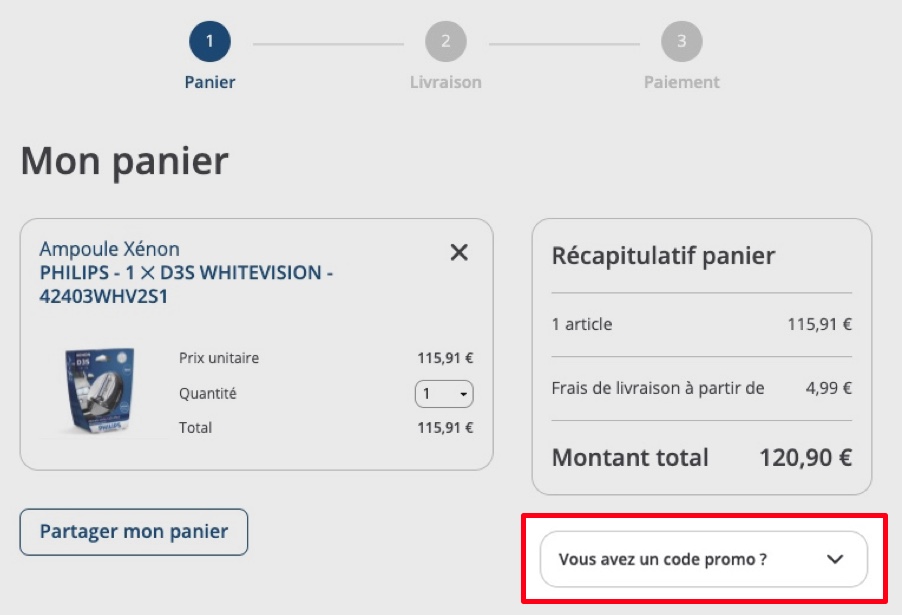Open the Quantité dropdown showing 1
The image size is (902, 615).
[443, 394]
